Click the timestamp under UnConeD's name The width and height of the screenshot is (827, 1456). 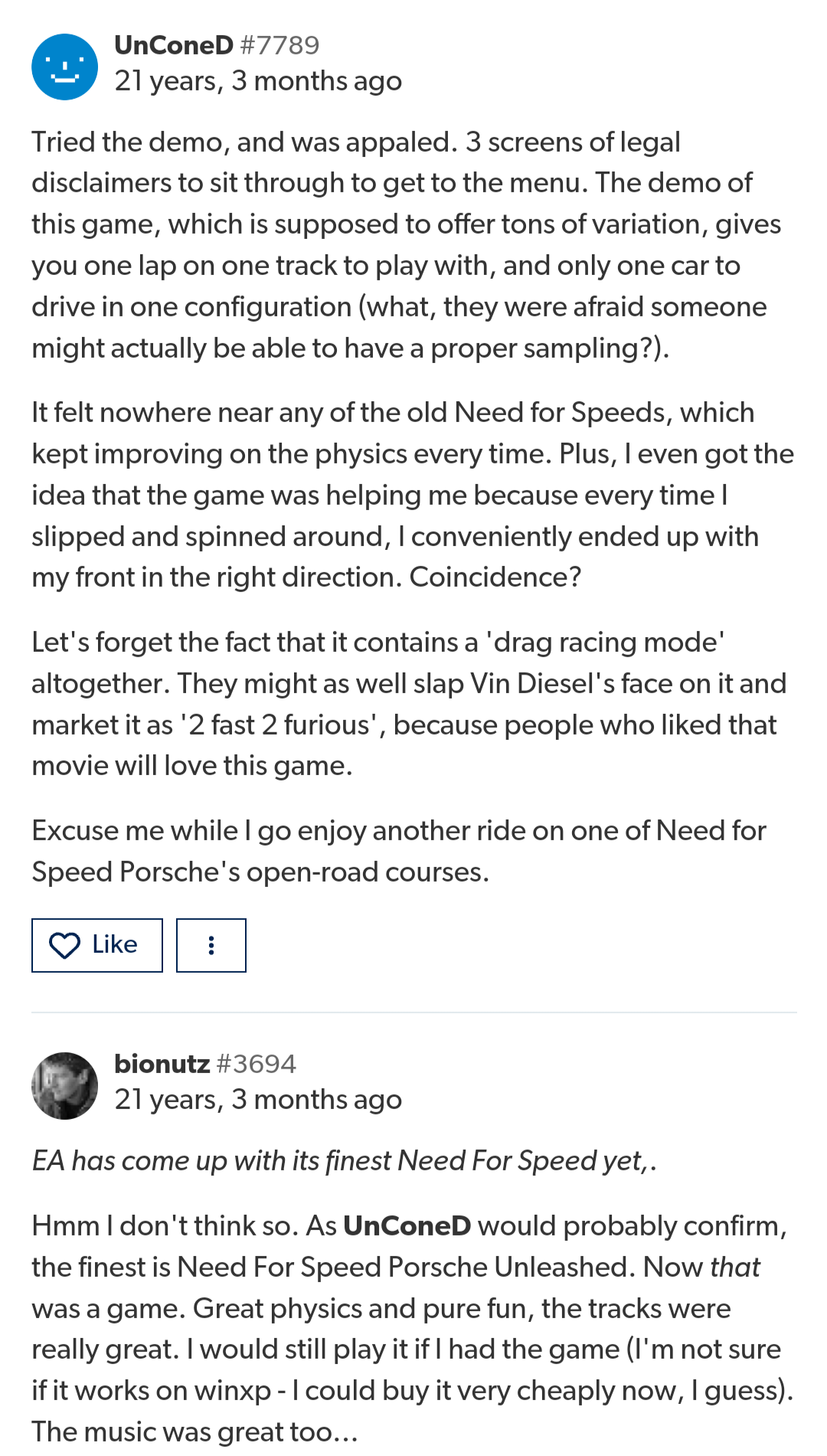(x=257, y=81)
